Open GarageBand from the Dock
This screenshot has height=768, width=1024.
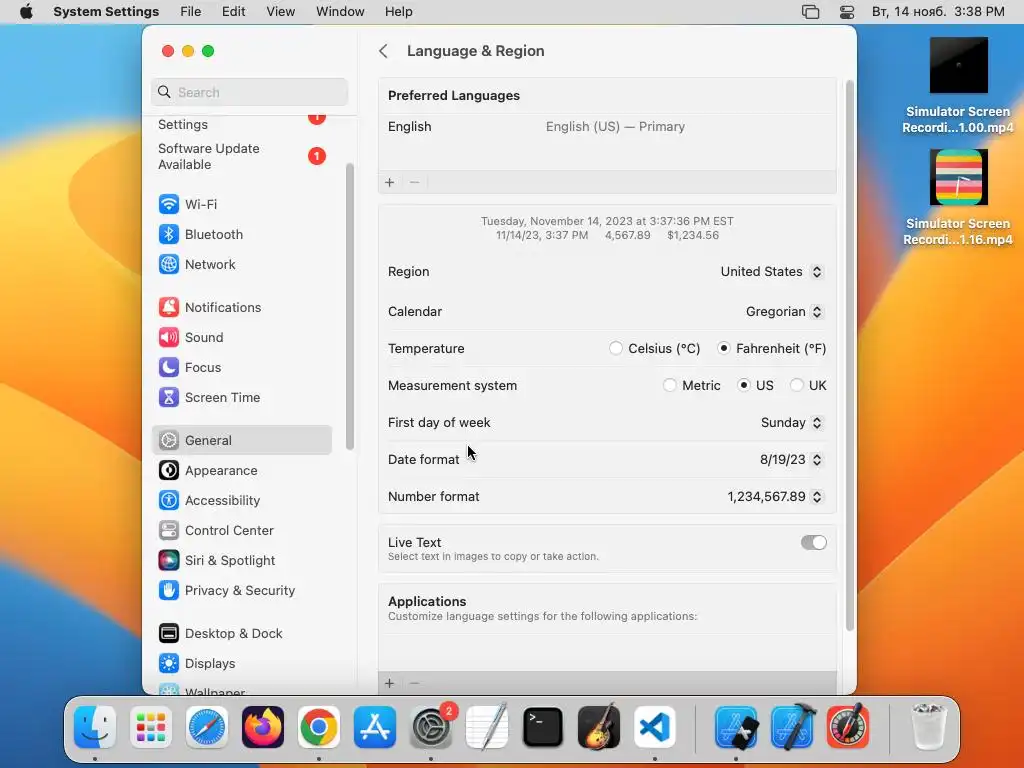pos(599,727)
